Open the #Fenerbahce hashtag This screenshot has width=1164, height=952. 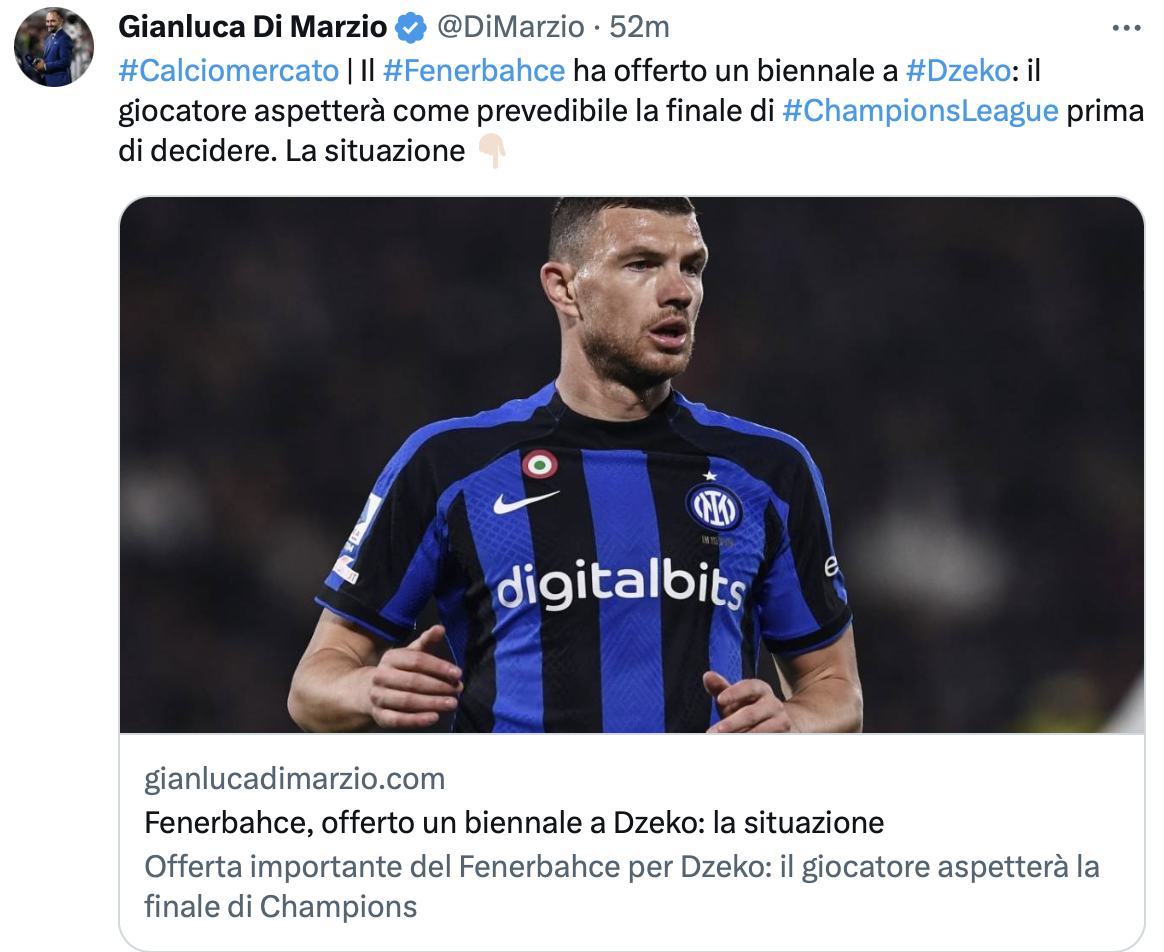tap(474, 71)
